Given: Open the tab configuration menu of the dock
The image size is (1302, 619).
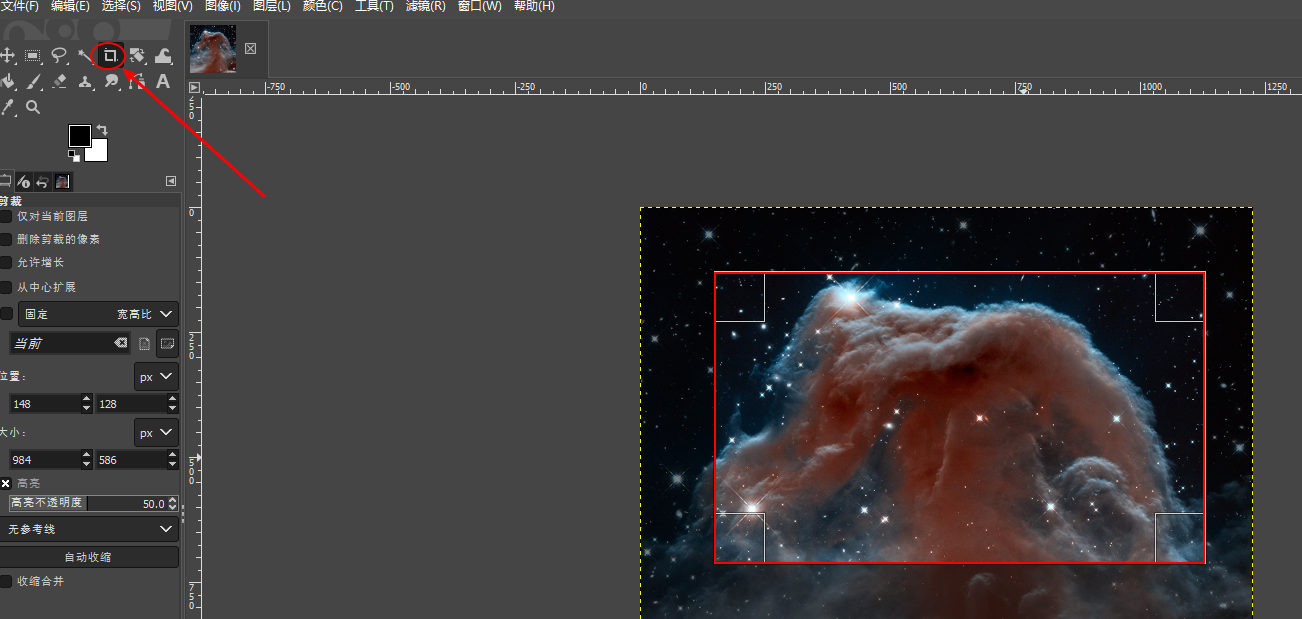Looking at the screenshot, I should tap(171, 181).
